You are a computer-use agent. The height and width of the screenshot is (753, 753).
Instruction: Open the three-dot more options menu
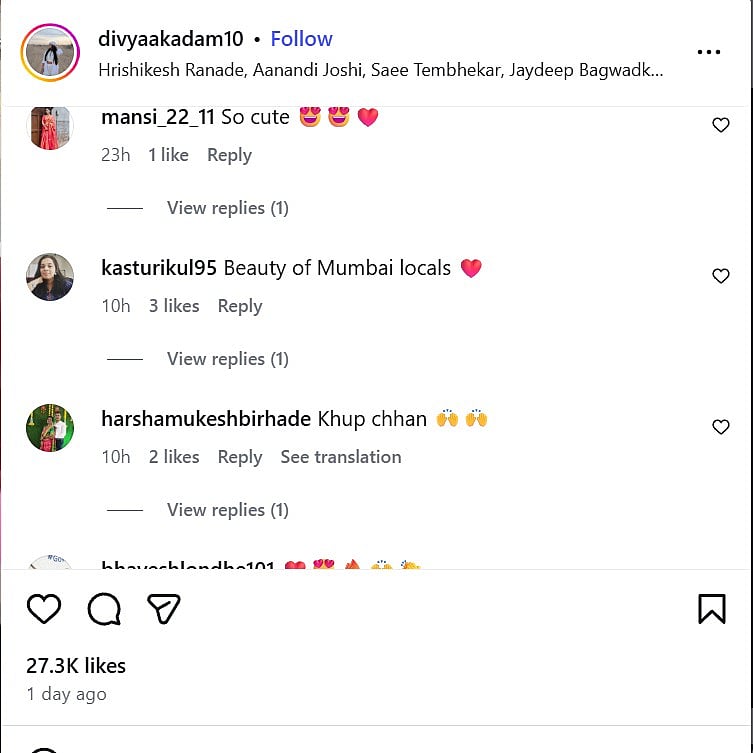pyautogui.click(x=709, y=52)
